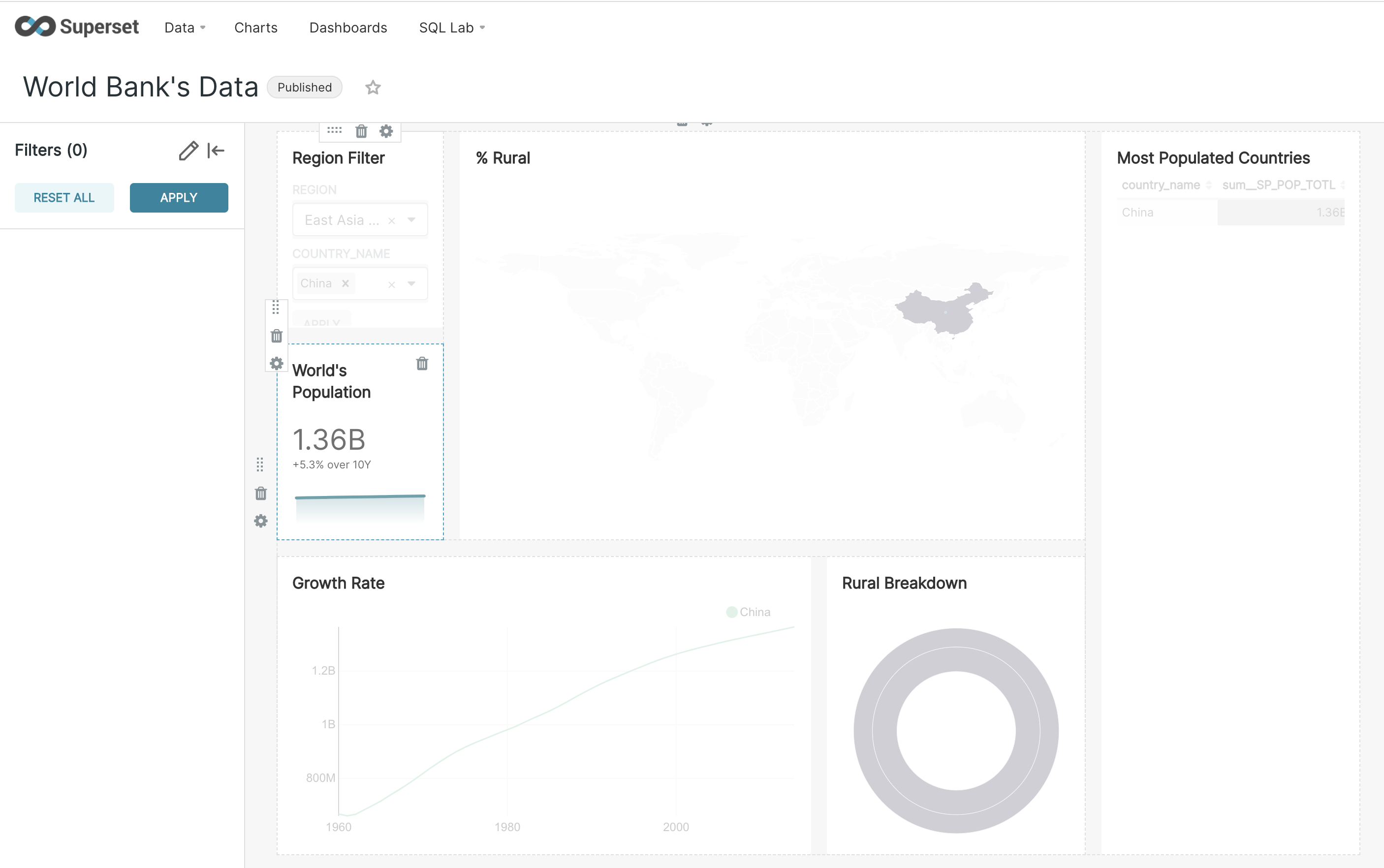Click the APPLY button in the Filters panel

(179, 197)
